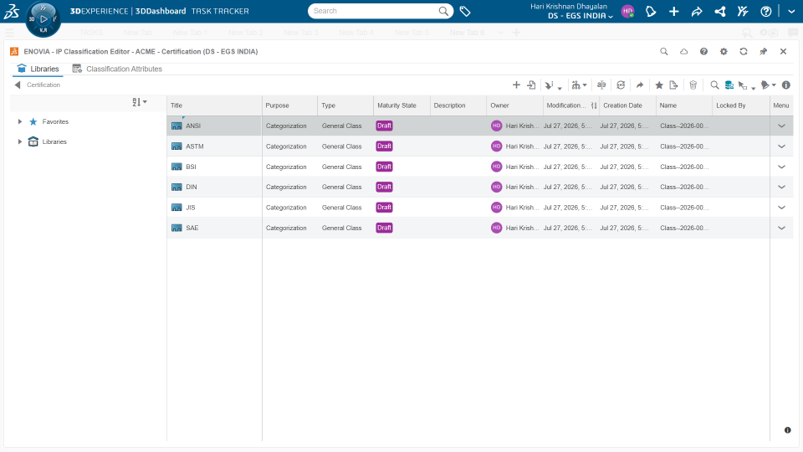Open the help icon in top bar
The image size is (803, 452).
(766, 11)
